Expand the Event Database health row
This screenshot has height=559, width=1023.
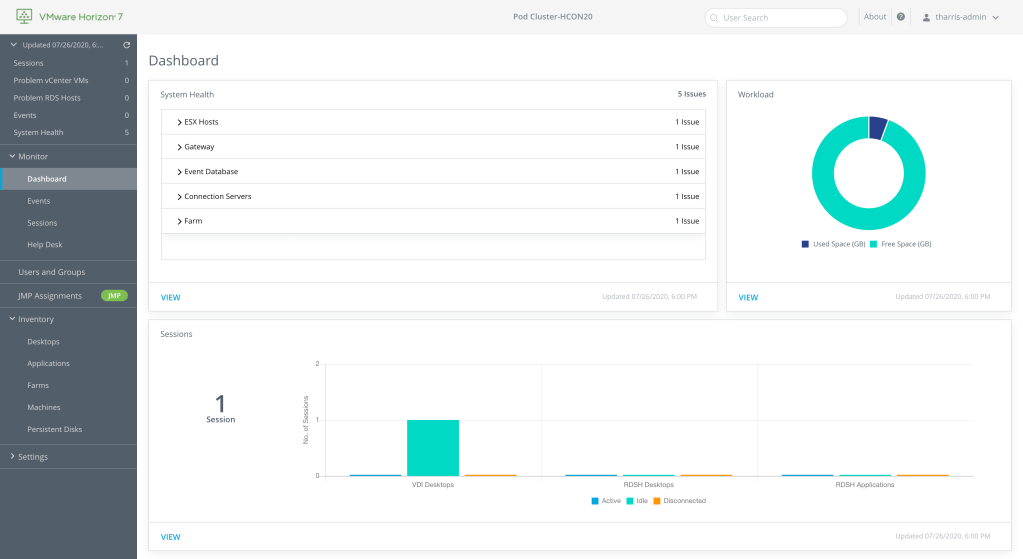(x=179, y=172)
